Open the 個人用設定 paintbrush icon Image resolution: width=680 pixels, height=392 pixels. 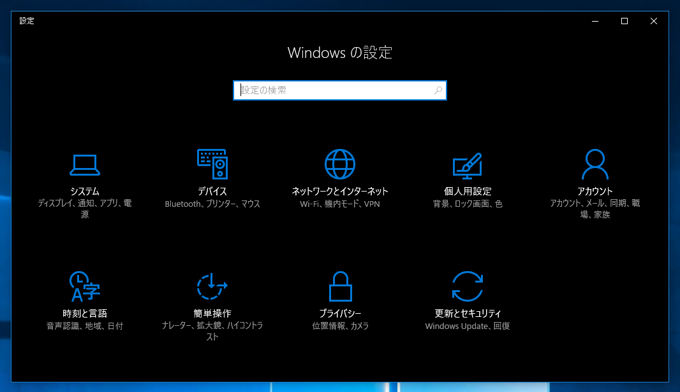coord(468,166)
